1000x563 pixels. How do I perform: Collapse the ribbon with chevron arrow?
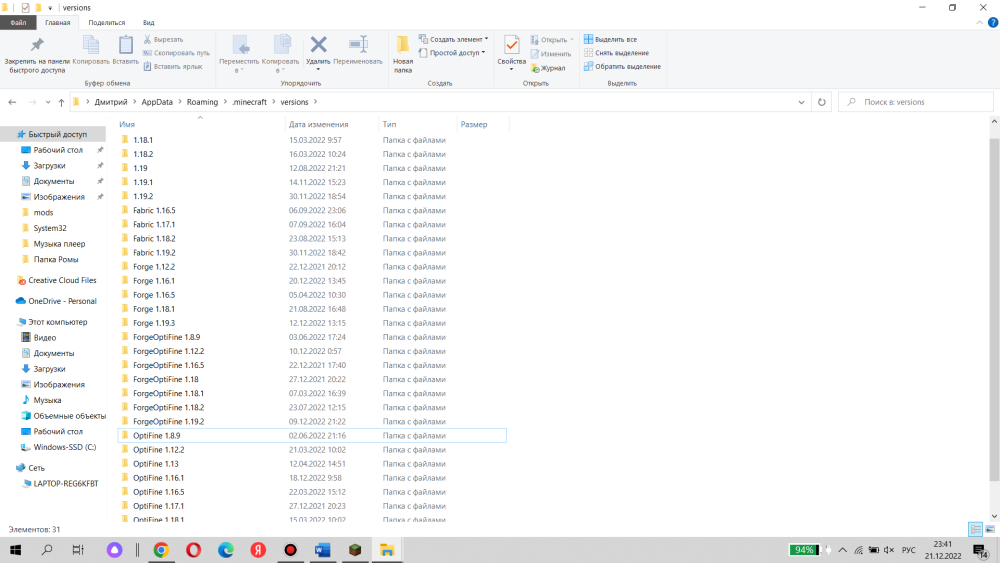980,22
